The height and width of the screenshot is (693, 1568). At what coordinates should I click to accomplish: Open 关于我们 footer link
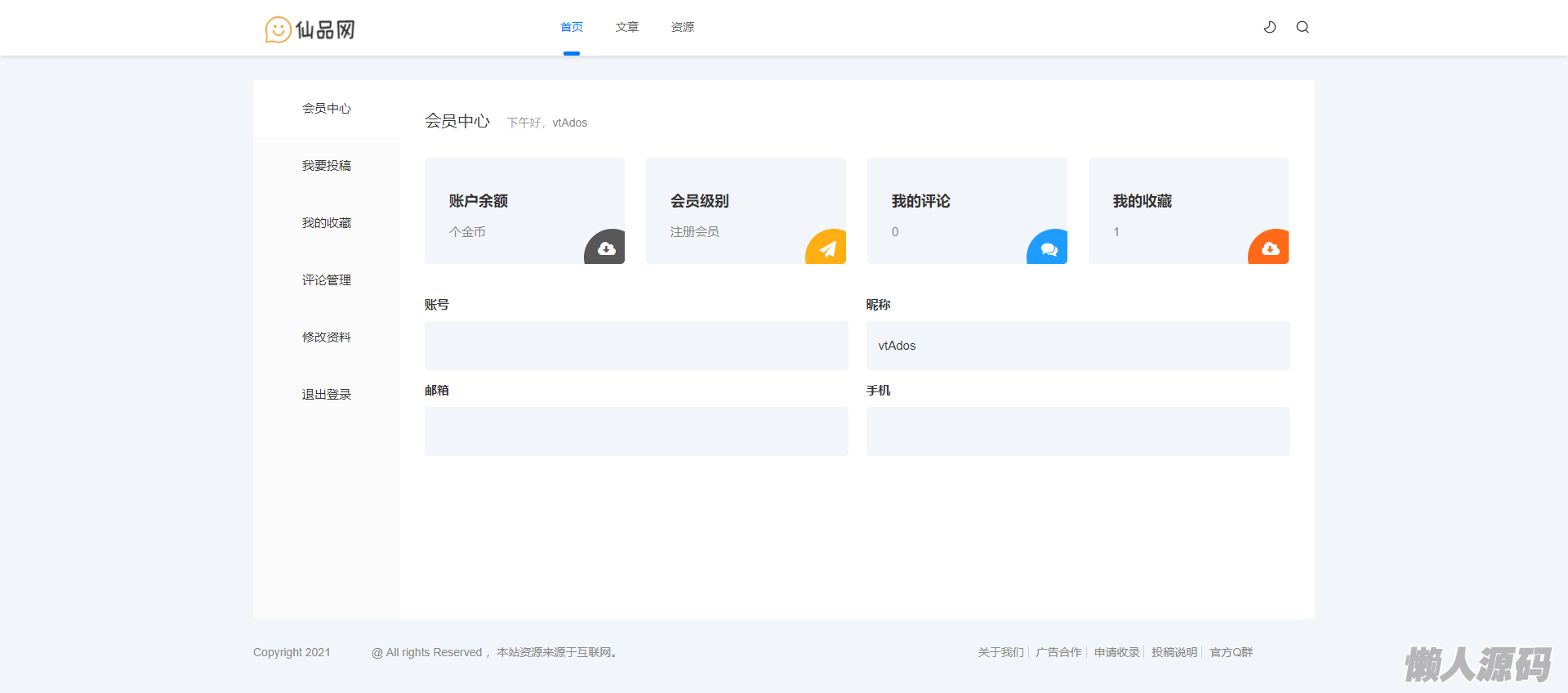click(1000, 652)
